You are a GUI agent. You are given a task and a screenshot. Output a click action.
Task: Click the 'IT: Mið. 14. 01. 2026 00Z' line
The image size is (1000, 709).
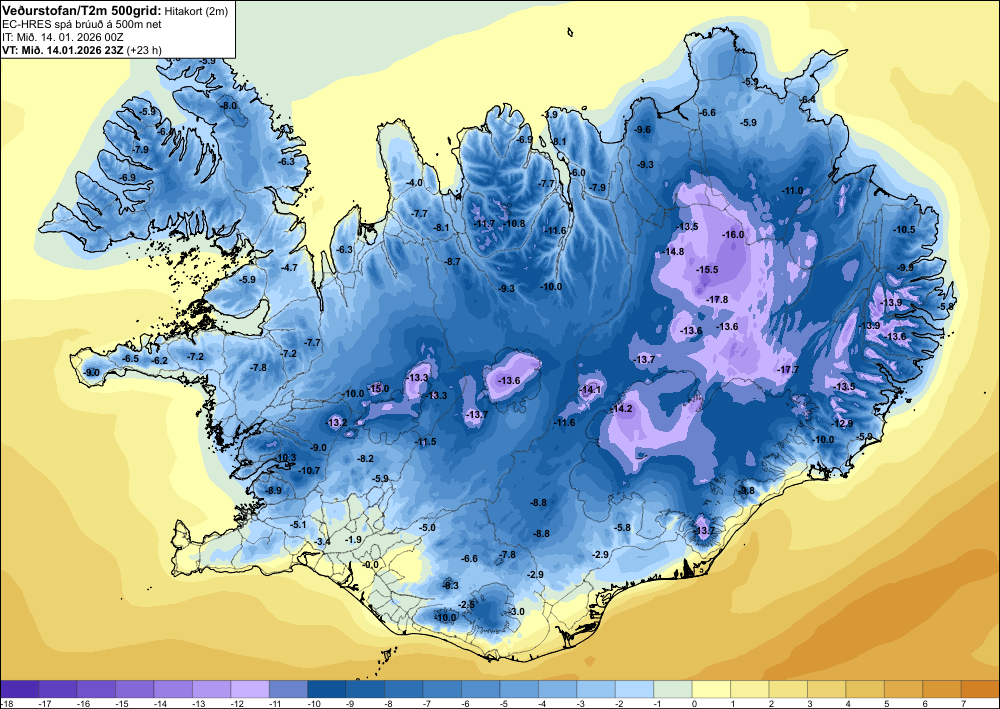point(62,37)
